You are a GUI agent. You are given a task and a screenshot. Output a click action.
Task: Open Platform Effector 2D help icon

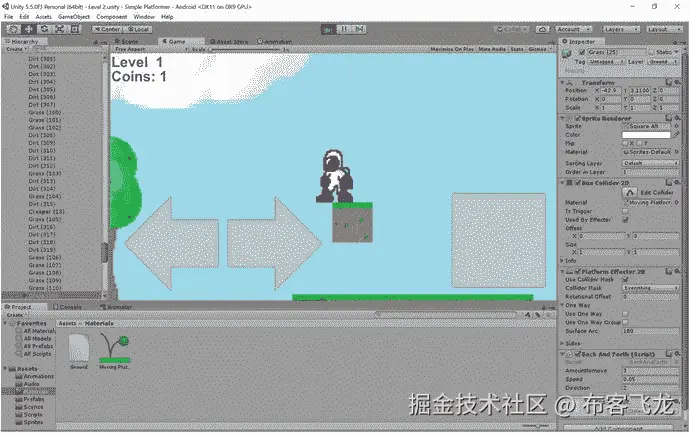(669, 272)
